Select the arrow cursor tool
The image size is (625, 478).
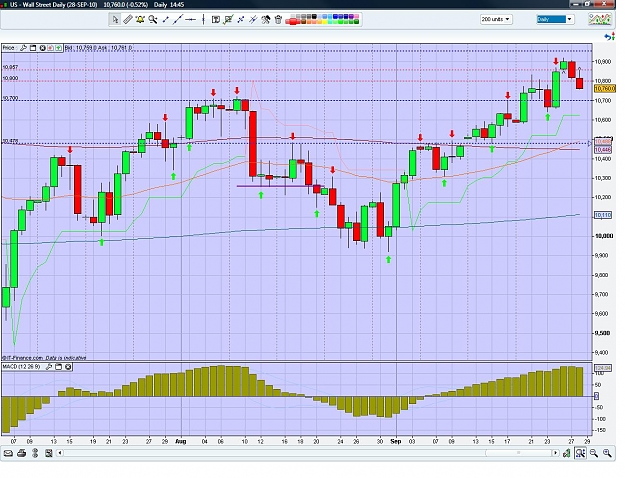point(115,19)
